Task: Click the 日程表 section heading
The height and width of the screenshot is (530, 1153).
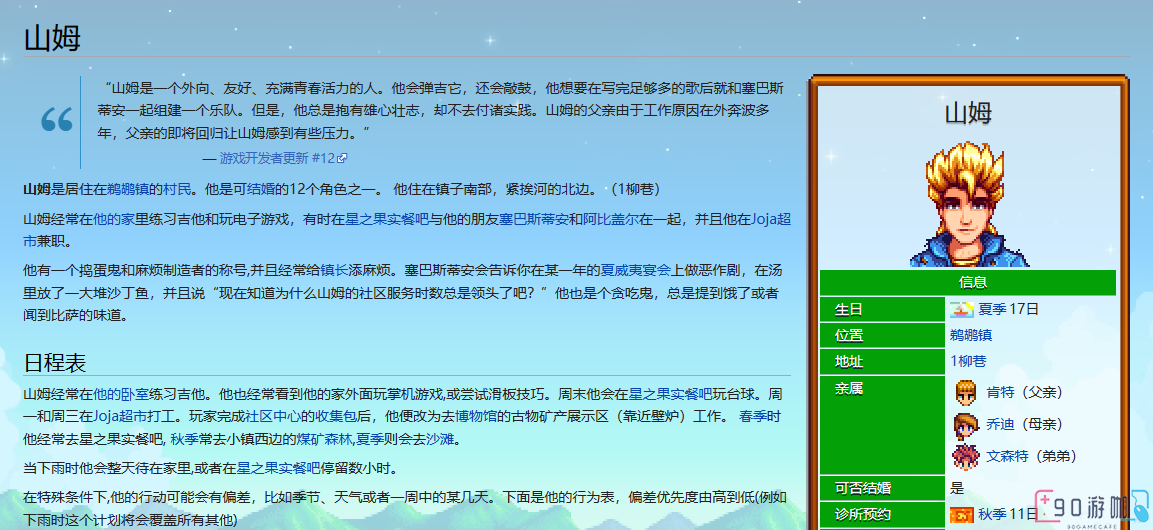Action: pyautogui.click(x=55, y=362)
